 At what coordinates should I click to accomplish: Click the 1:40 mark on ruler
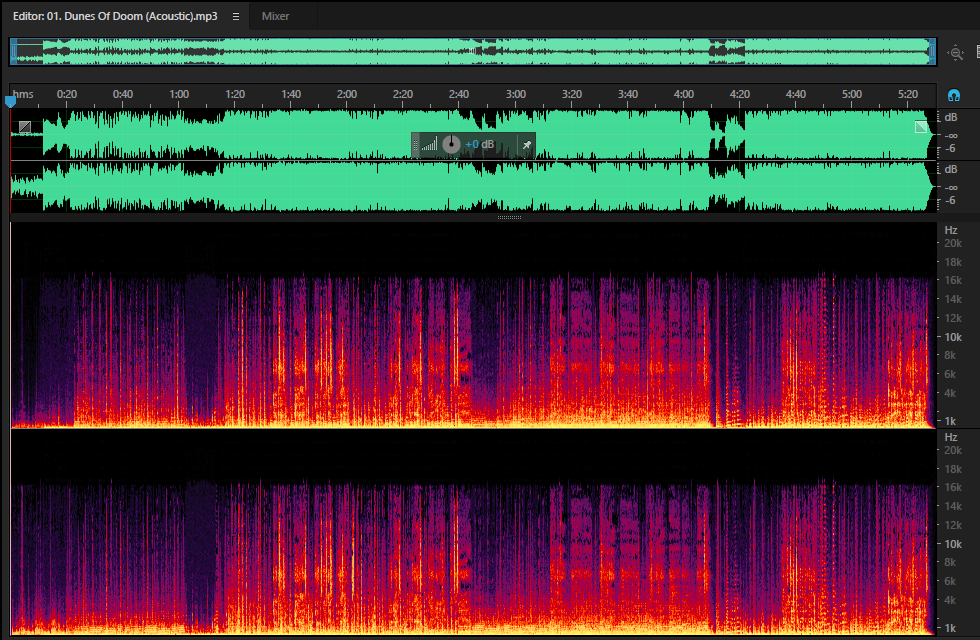click(291, 94)
